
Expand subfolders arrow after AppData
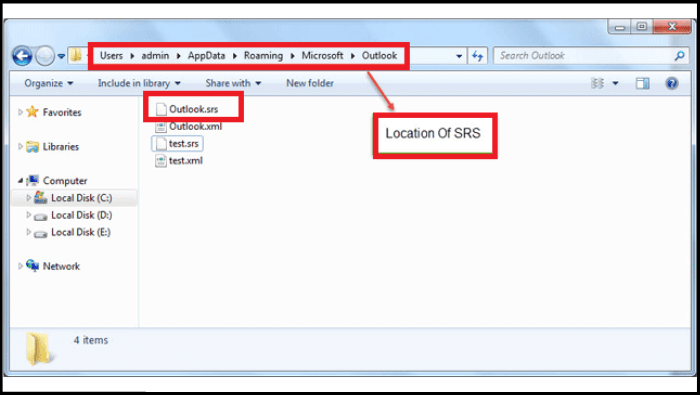[235, 56]
